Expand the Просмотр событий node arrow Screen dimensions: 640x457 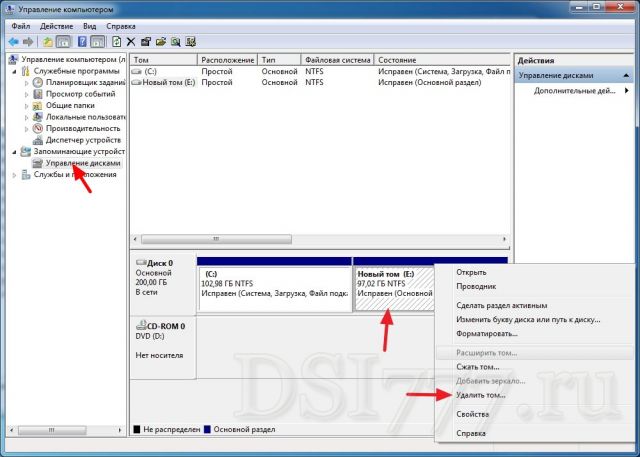coord(27,94)
